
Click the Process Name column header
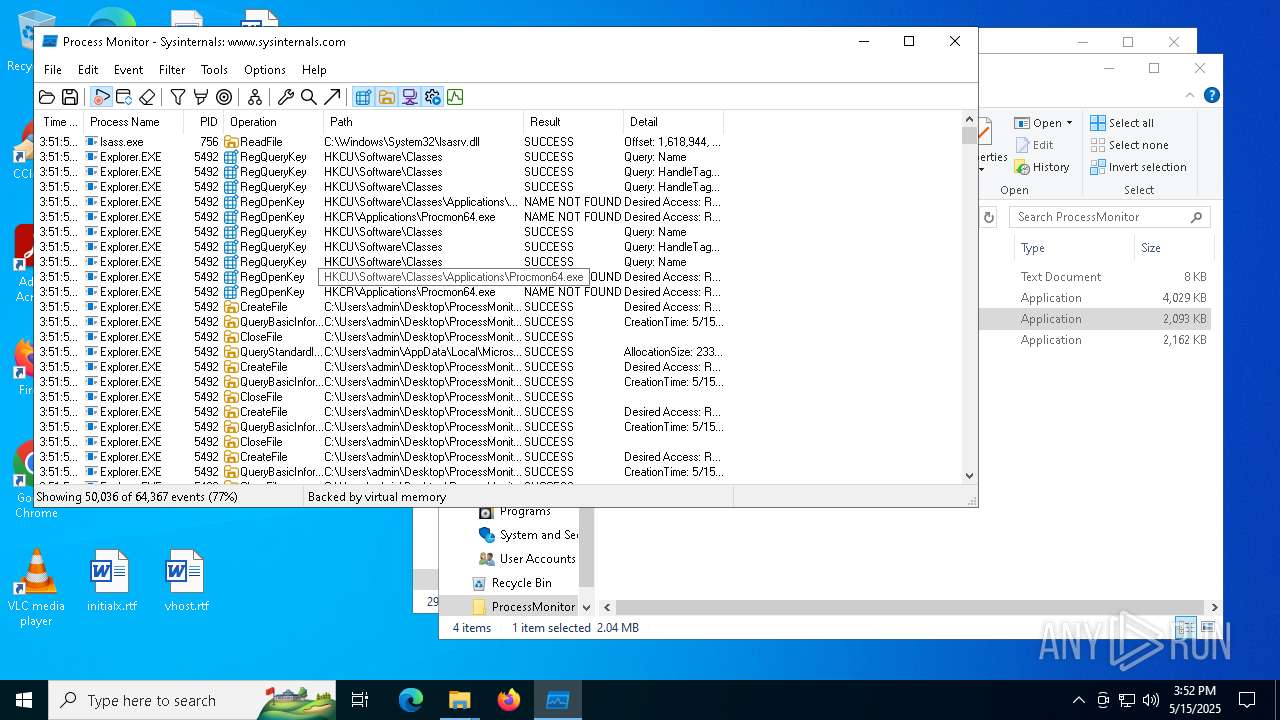click(134, 122)
